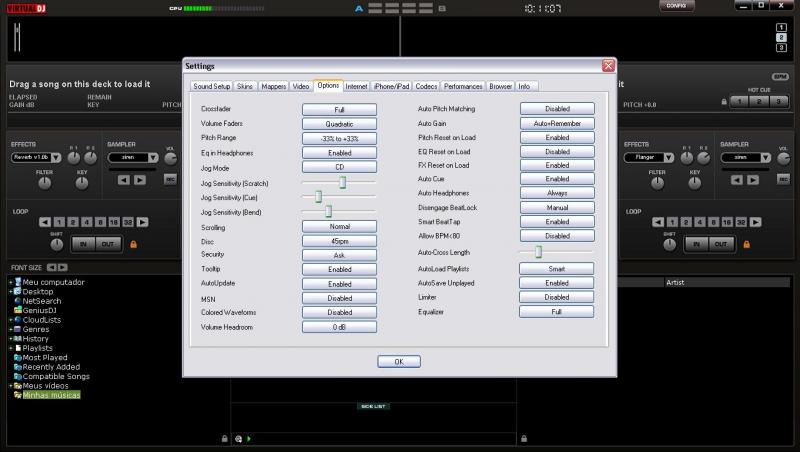Image resolution: width=800 pixels, height=452 pixels.
Task: Expand the Desktop tree node
Action: pyautogui.click(x=11, y=291)
